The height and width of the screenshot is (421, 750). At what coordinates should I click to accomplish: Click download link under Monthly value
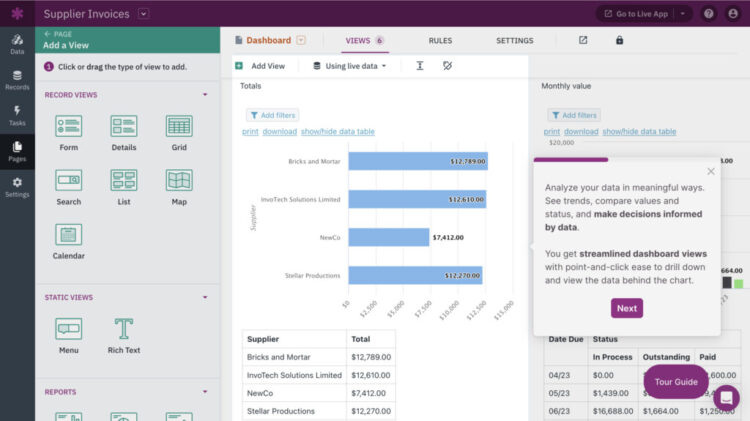pyautogui.click(x=581, y=132)
